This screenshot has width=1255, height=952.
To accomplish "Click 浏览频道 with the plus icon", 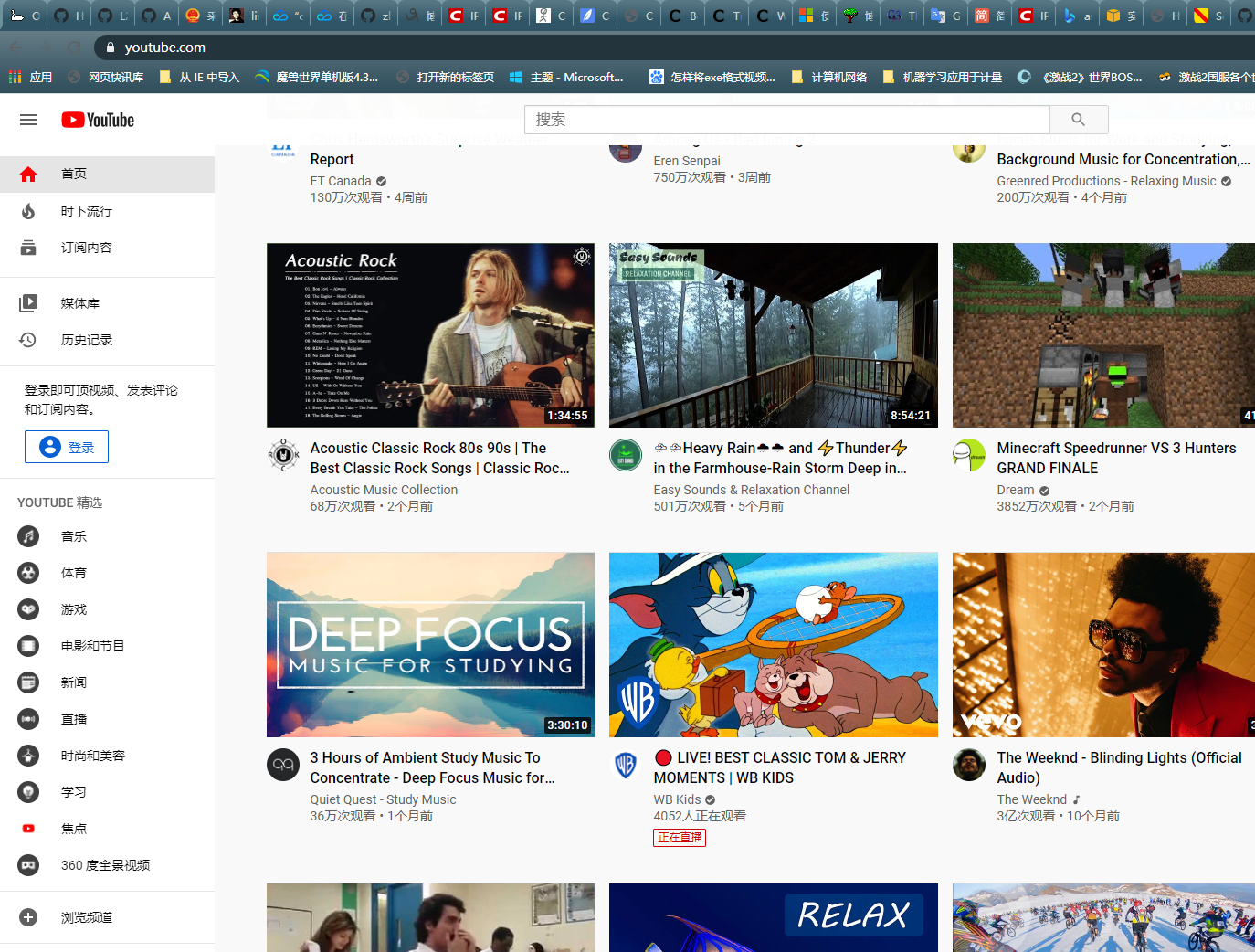I will click(x=107, y=917).
